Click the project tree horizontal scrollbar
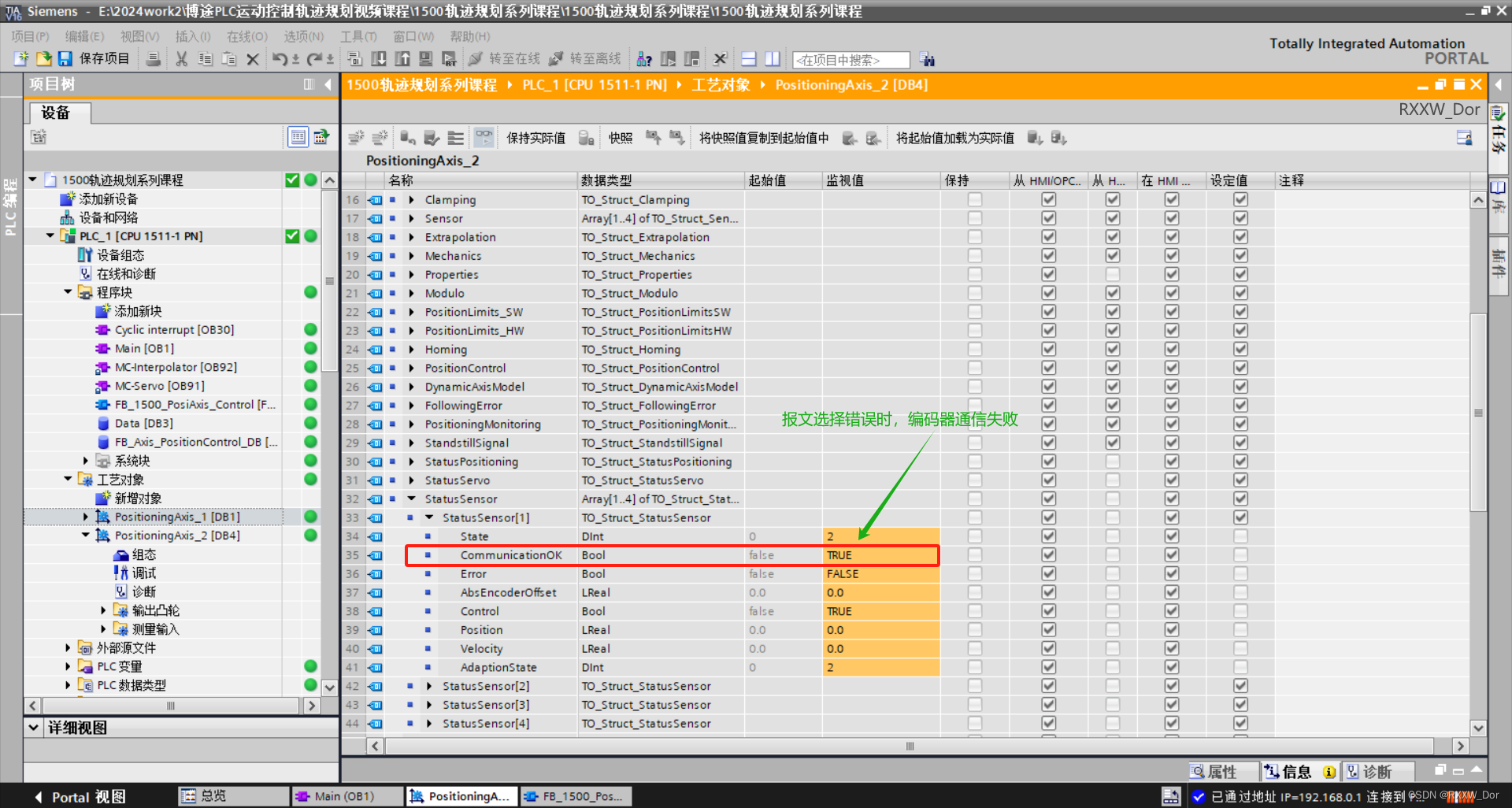1512x808 pixels. pos(171,706)
